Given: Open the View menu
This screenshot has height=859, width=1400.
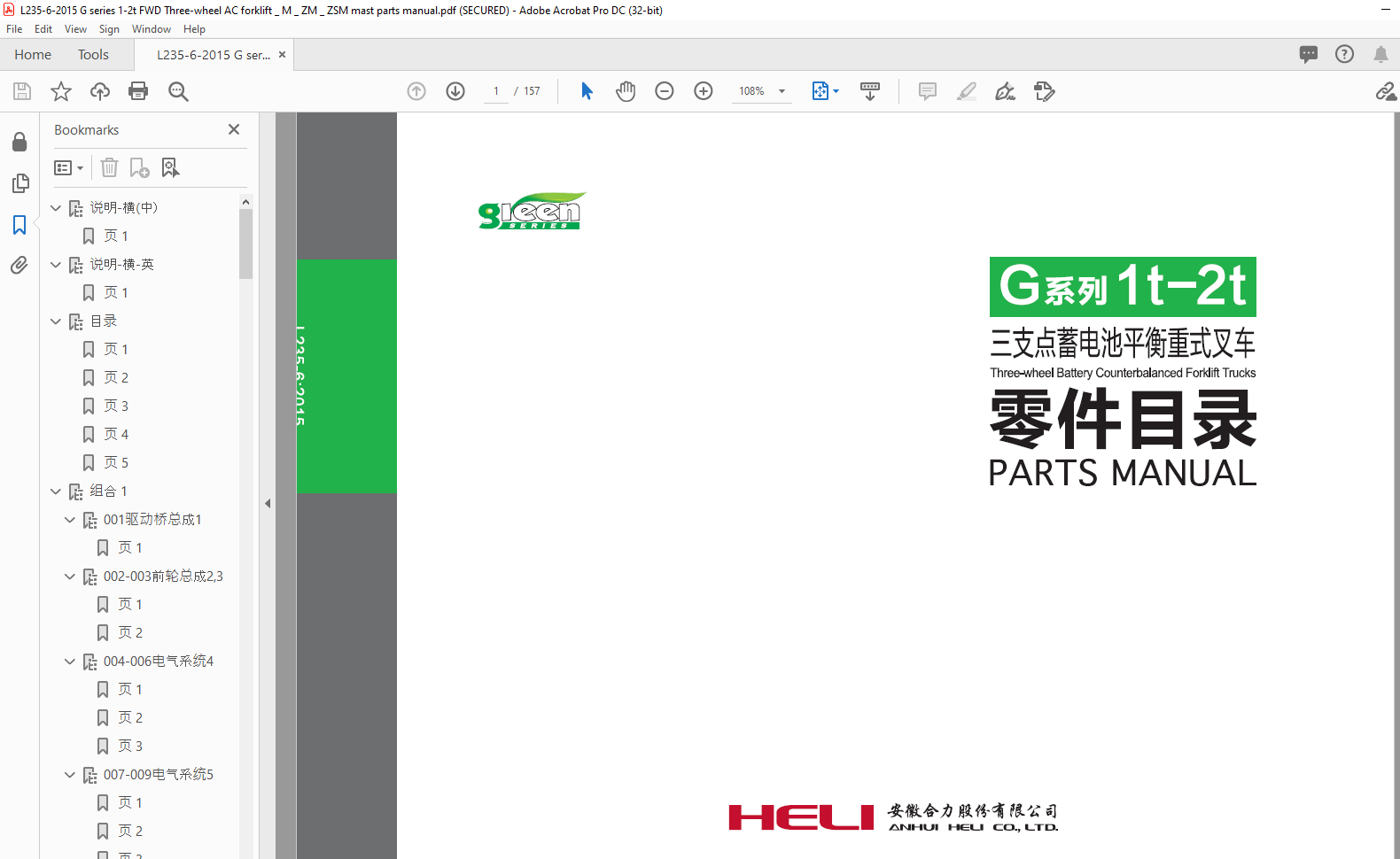Looking at the screenshot, I should [75, 29].
